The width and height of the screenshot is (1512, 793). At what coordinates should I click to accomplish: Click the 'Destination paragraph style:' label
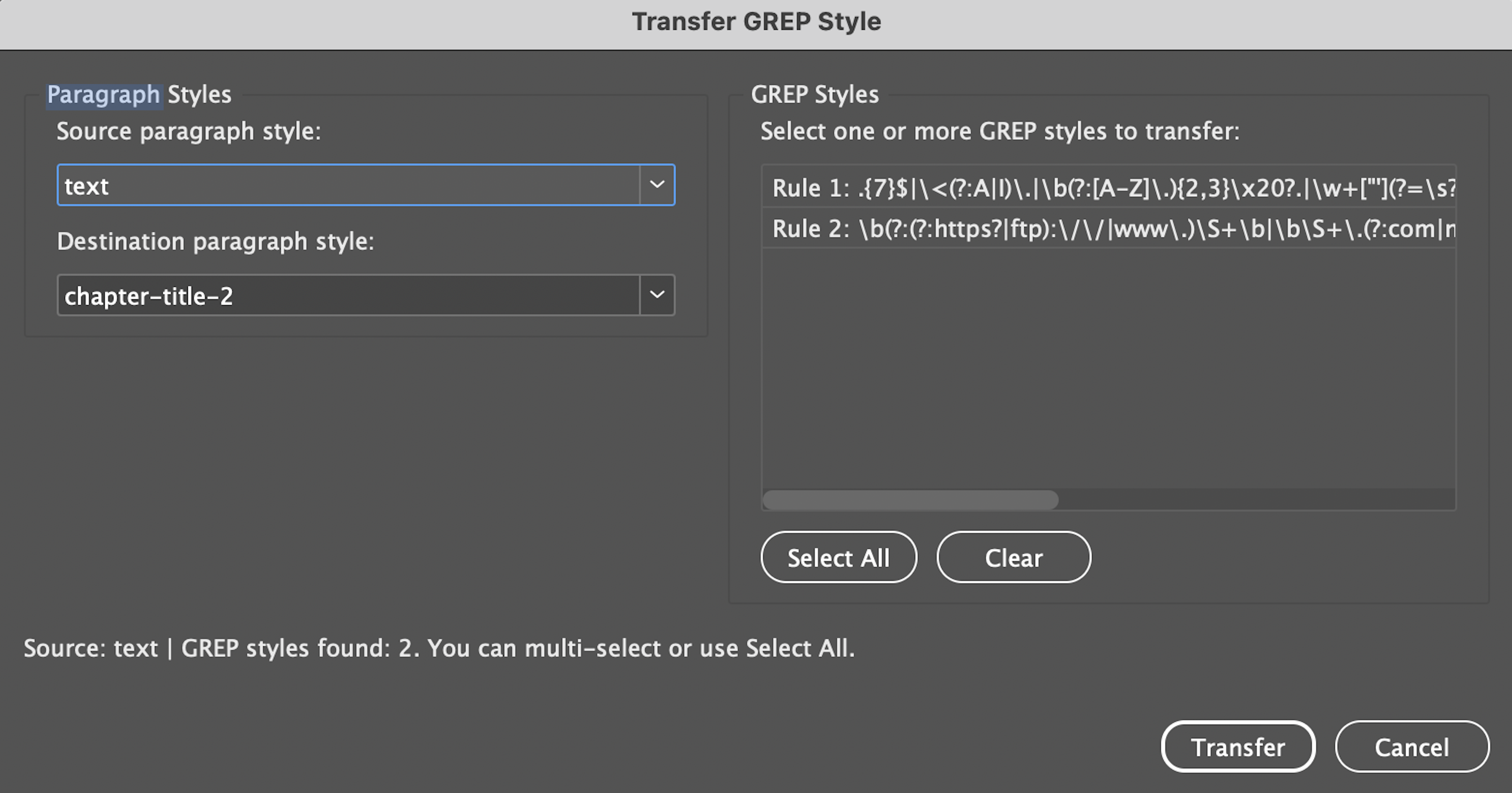[215, 241]
